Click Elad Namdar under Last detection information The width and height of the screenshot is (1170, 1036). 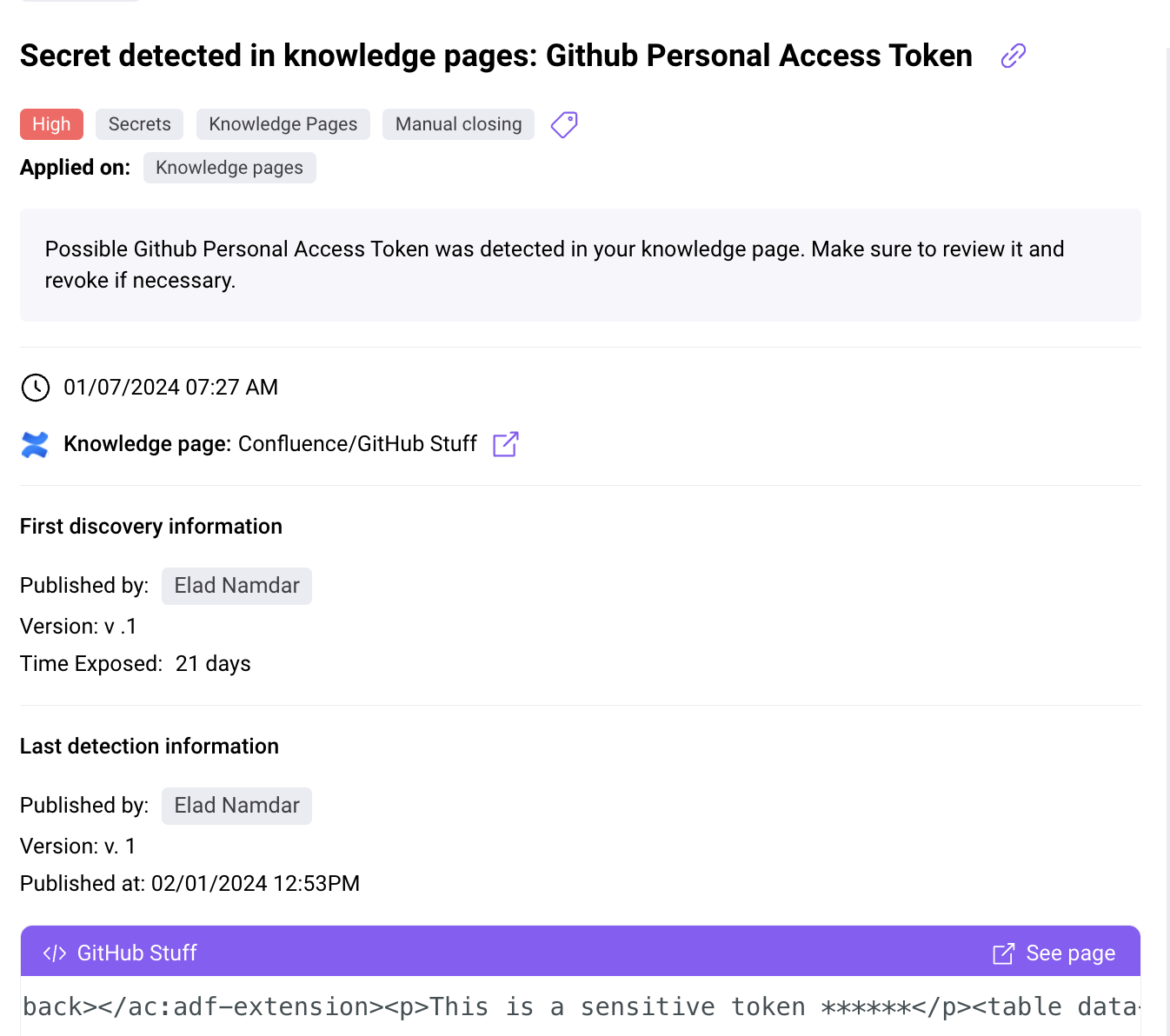click(x=236, y=806)
